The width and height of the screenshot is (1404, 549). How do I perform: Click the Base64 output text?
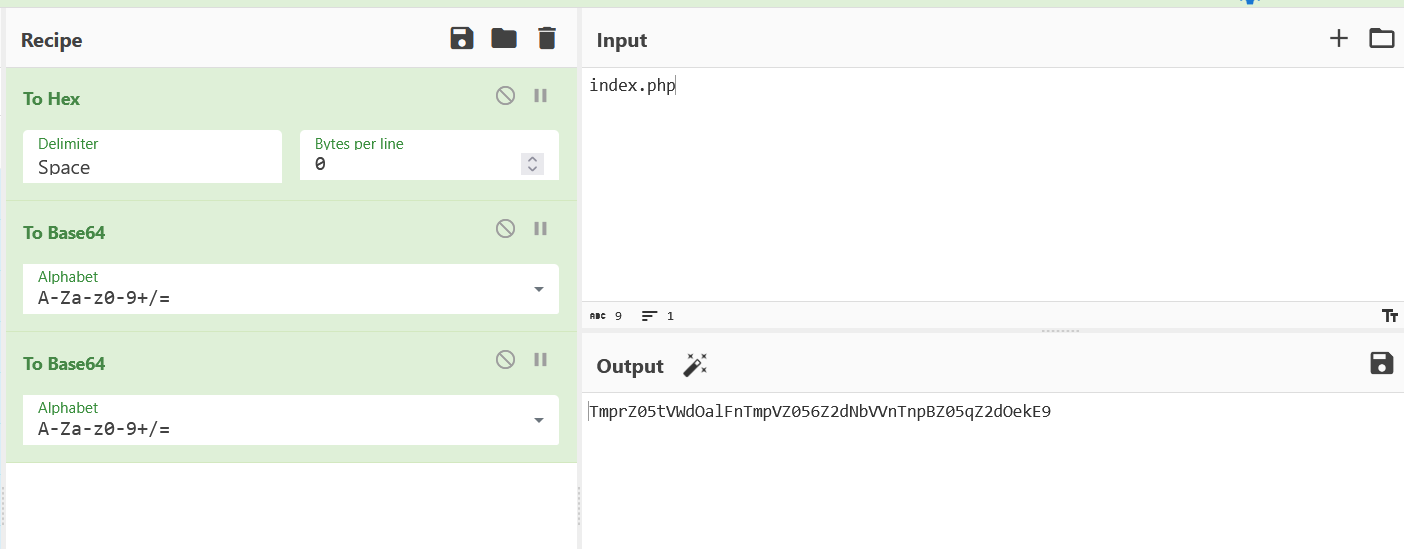(x=820, y=412)
